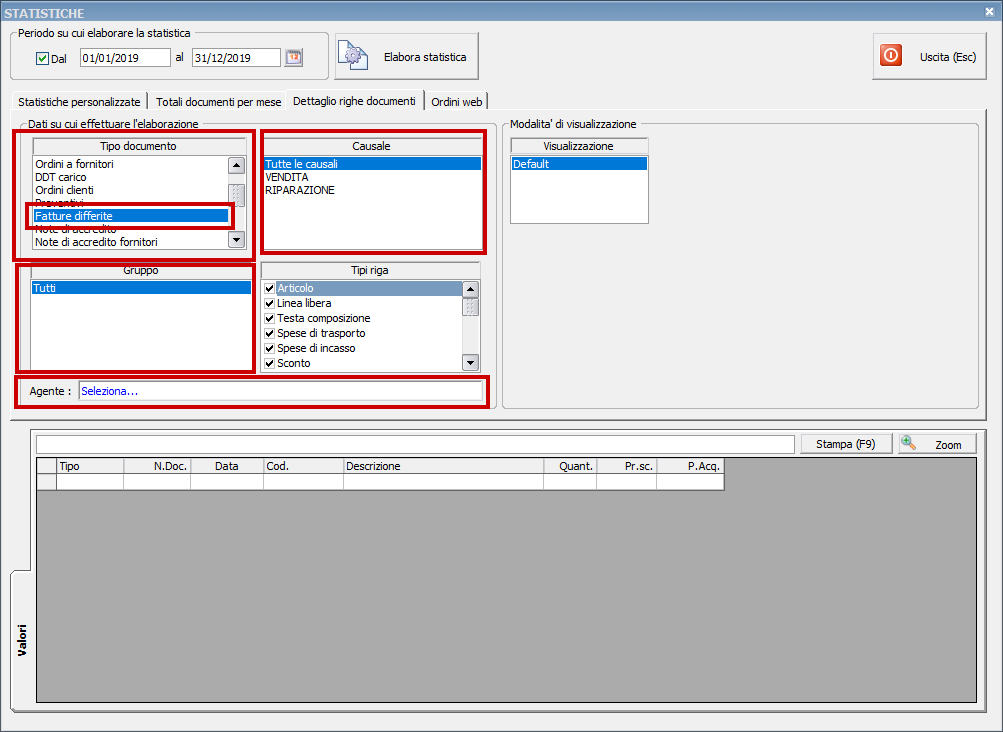
Task: Close the Statistiche window
Action: tap(990, 12)
